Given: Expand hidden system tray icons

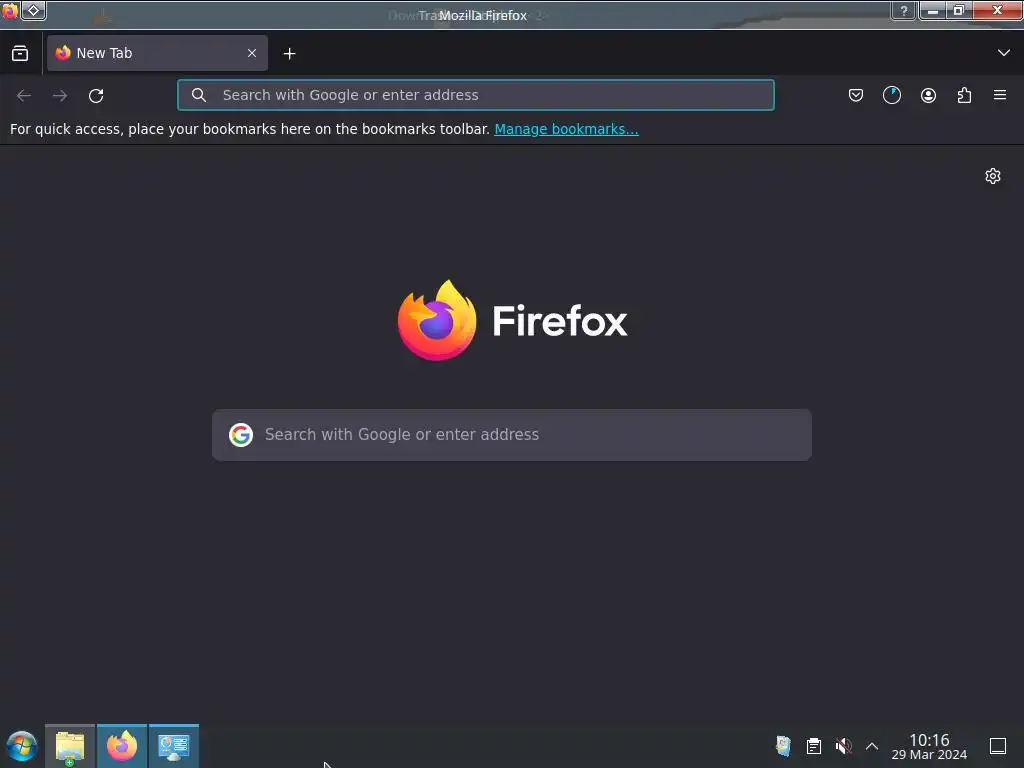Looking at the screenshot, I should pos(872,746).
